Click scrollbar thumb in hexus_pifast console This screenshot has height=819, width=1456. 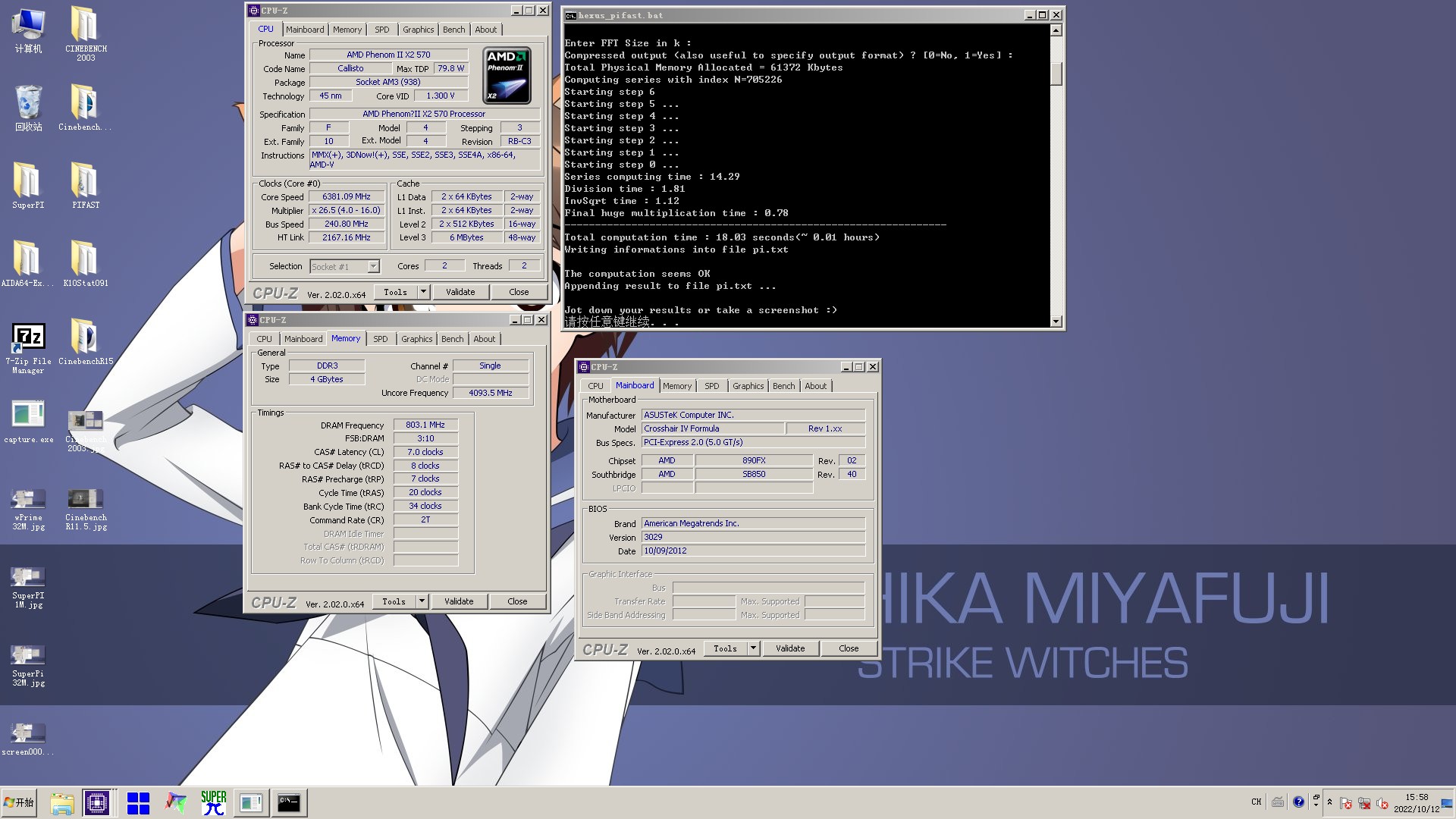(x=1056, y=74)
